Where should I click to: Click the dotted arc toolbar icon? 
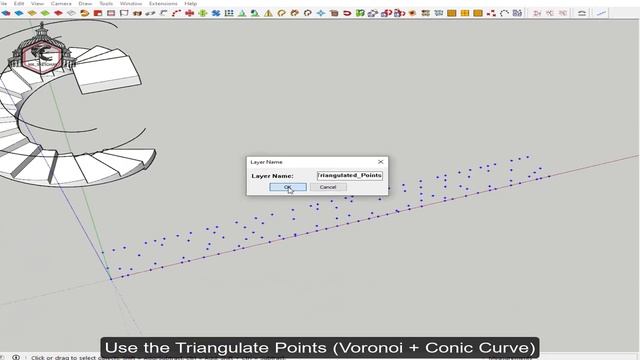click(x=504, y=13)
